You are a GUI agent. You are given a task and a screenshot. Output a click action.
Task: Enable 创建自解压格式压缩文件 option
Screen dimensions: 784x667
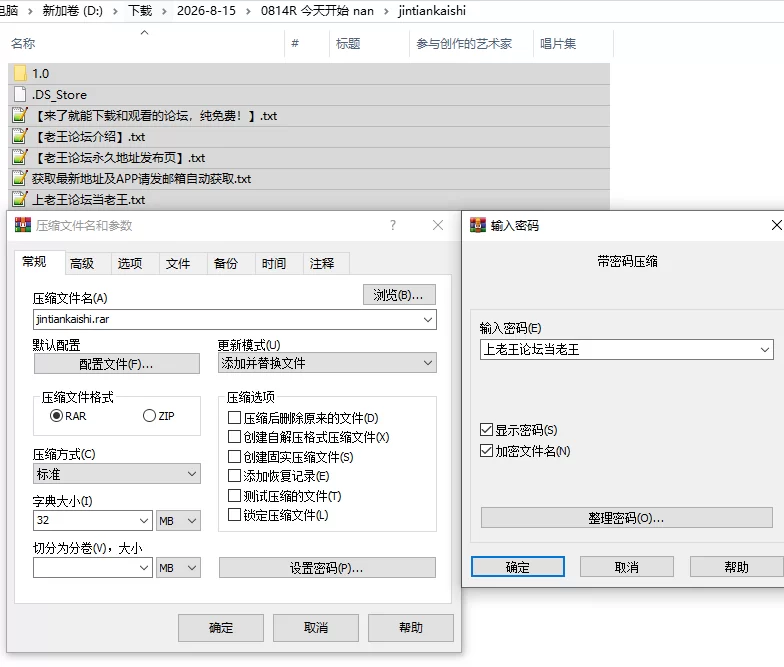coord(234,437)
